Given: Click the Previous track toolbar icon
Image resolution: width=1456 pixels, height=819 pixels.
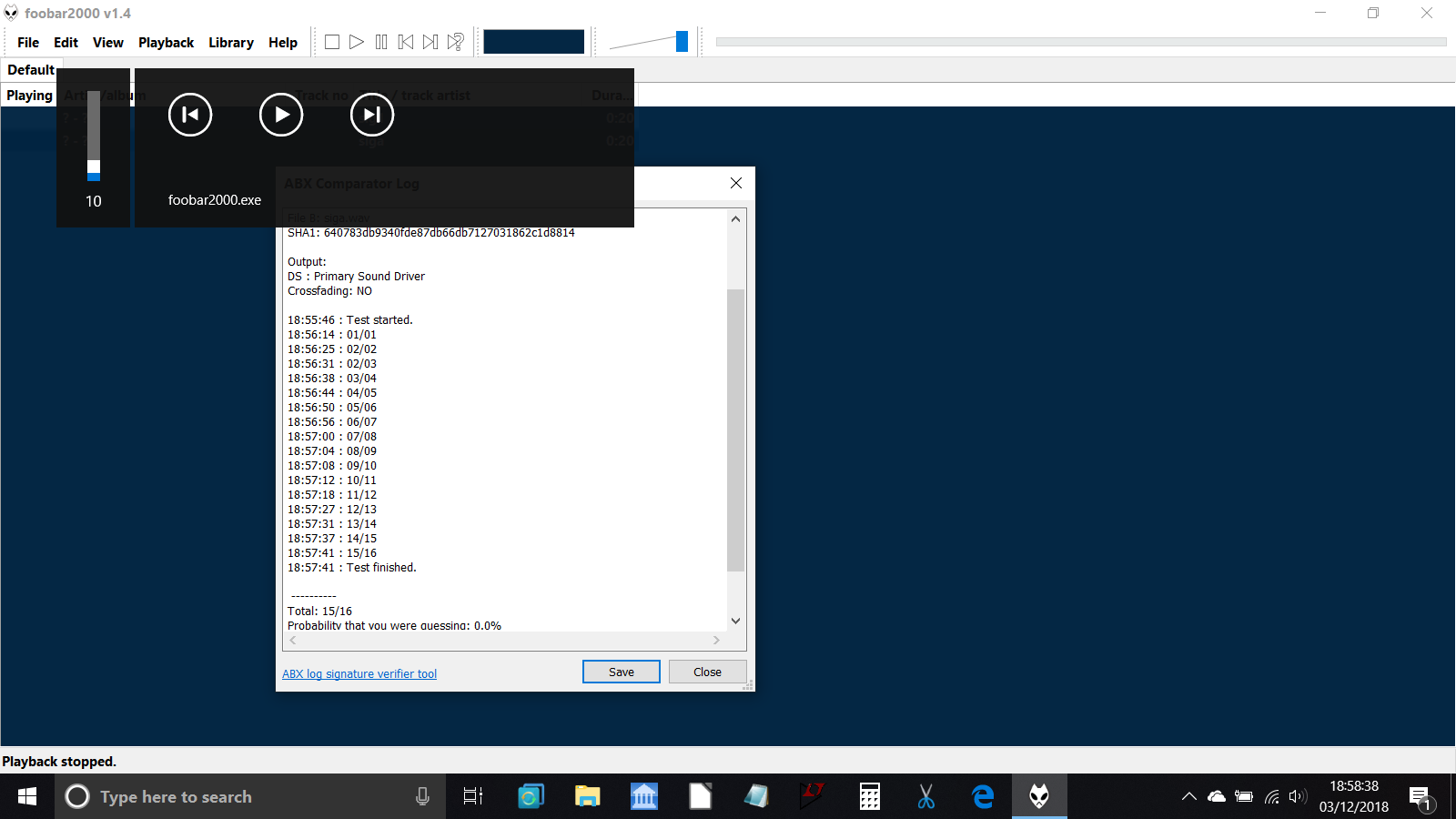Looking at the screenshot, I should (x=406, y=42).
